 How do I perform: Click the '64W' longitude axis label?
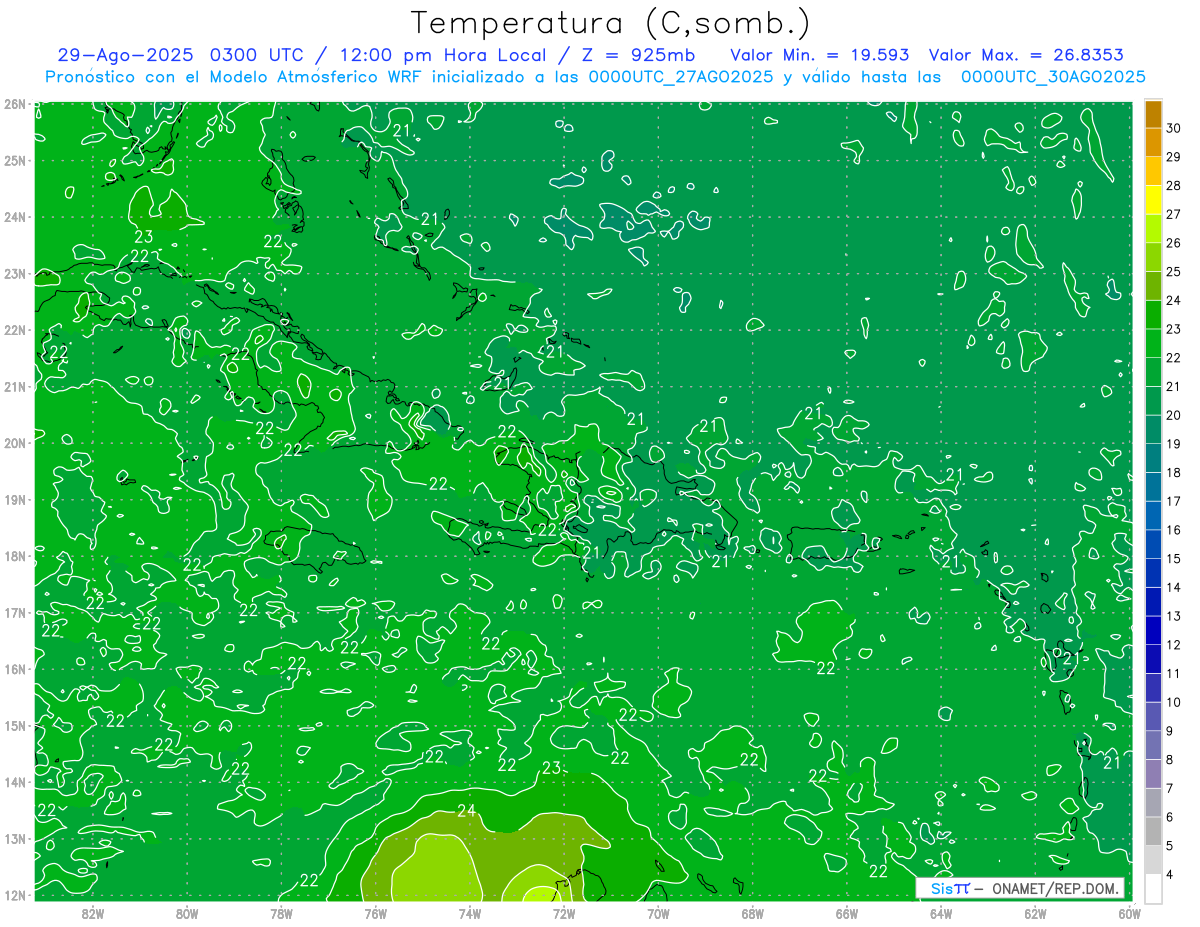pos(941,913)
